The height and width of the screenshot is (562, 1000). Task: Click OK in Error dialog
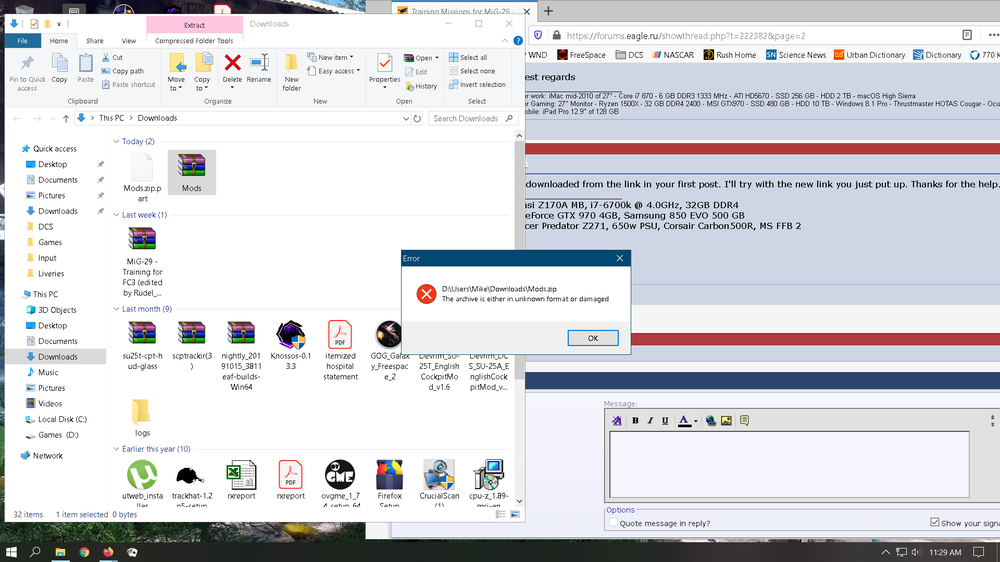pos(592,338)
